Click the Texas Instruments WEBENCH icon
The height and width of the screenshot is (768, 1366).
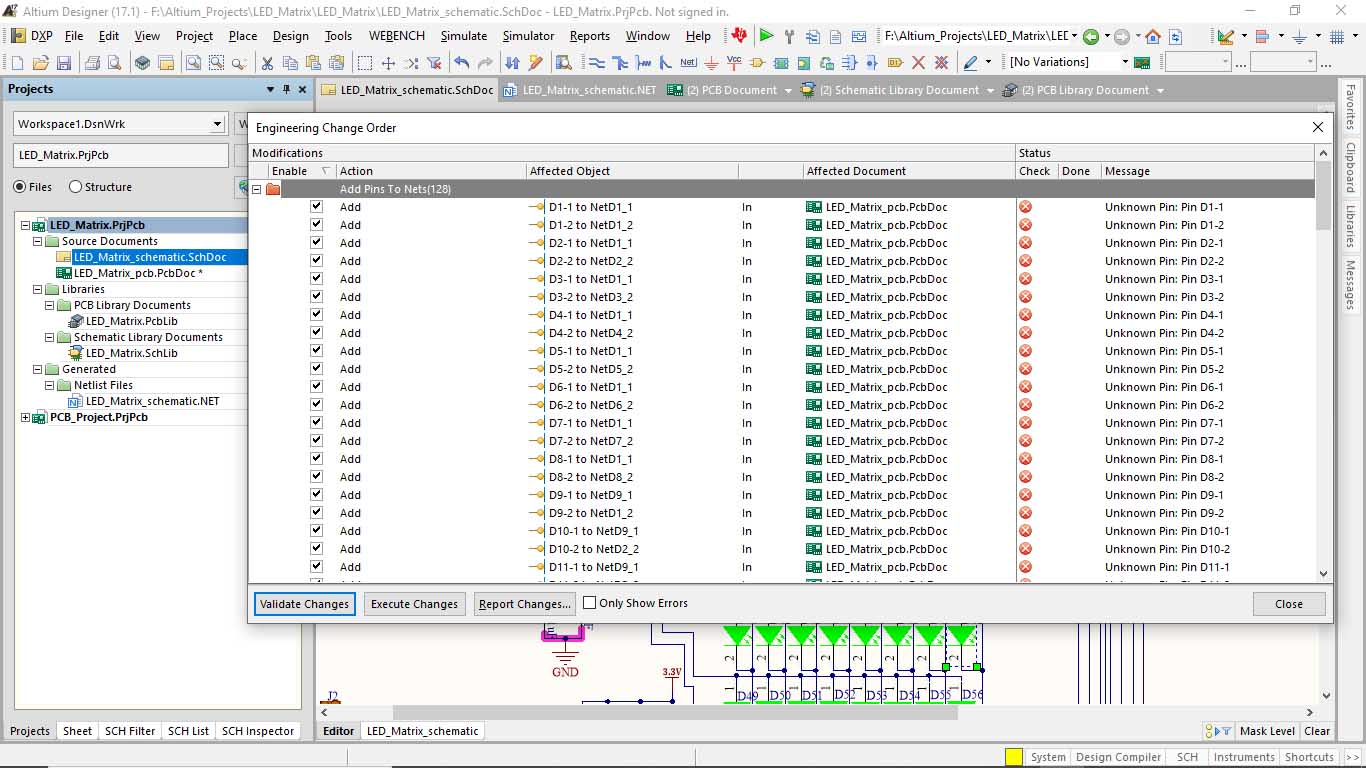(739, 36)
